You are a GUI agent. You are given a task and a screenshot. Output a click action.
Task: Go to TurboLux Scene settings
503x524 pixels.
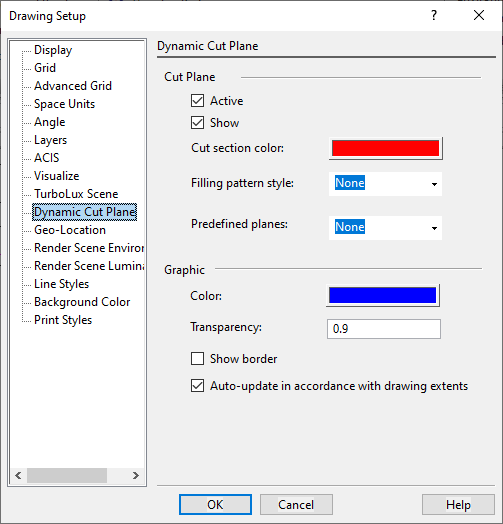coord(76,194)
